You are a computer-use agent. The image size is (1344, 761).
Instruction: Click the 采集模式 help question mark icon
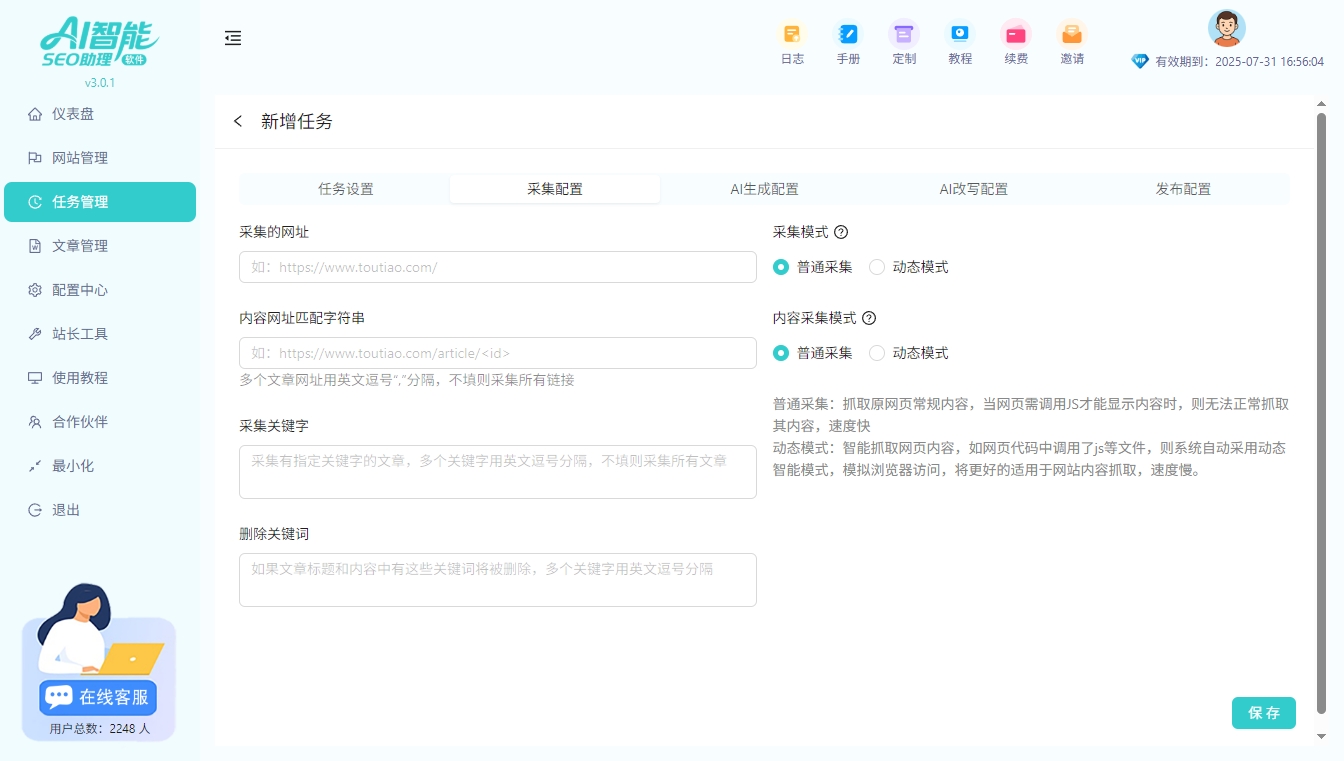click(x=842, y=232)
